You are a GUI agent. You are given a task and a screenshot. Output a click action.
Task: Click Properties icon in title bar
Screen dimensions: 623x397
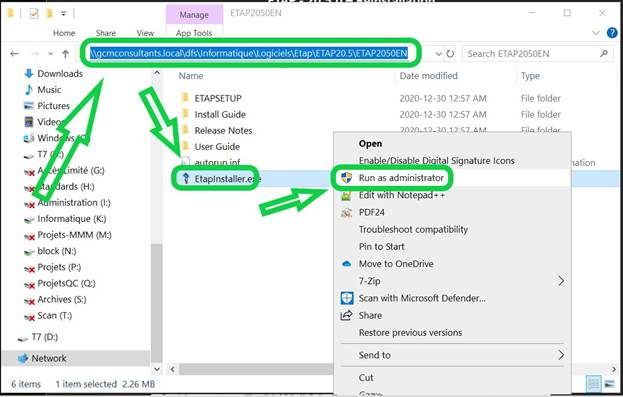[x=34, y=14]
